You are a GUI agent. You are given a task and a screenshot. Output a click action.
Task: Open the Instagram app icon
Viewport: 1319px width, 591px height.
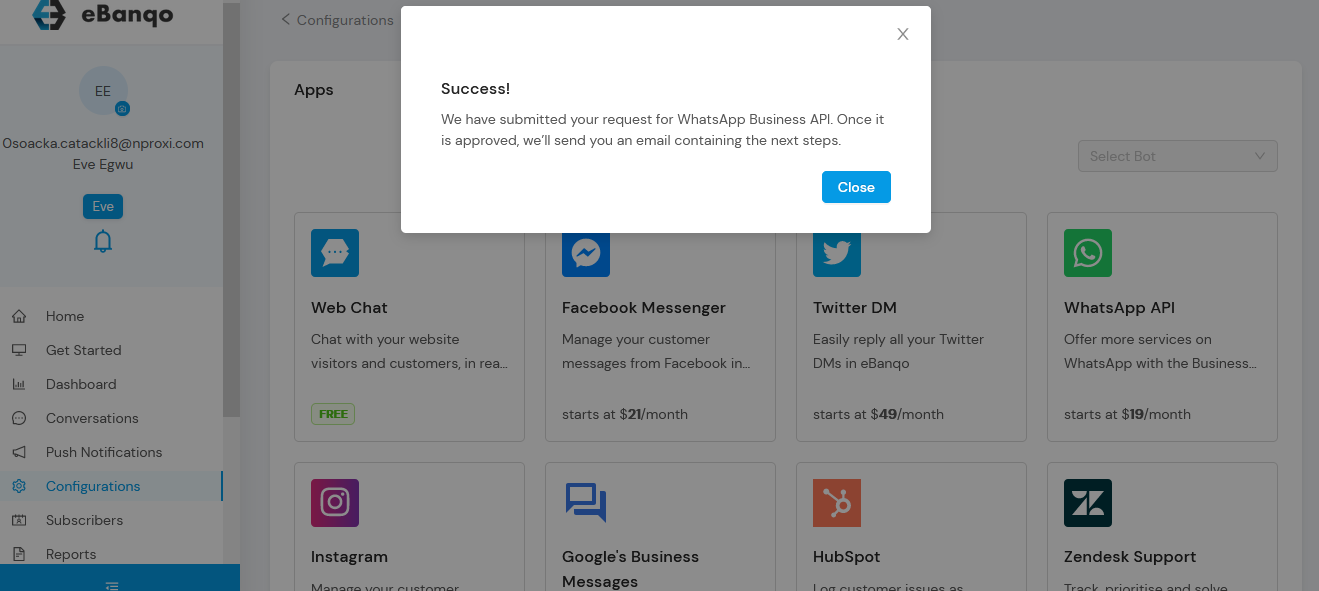pos(335,503)
